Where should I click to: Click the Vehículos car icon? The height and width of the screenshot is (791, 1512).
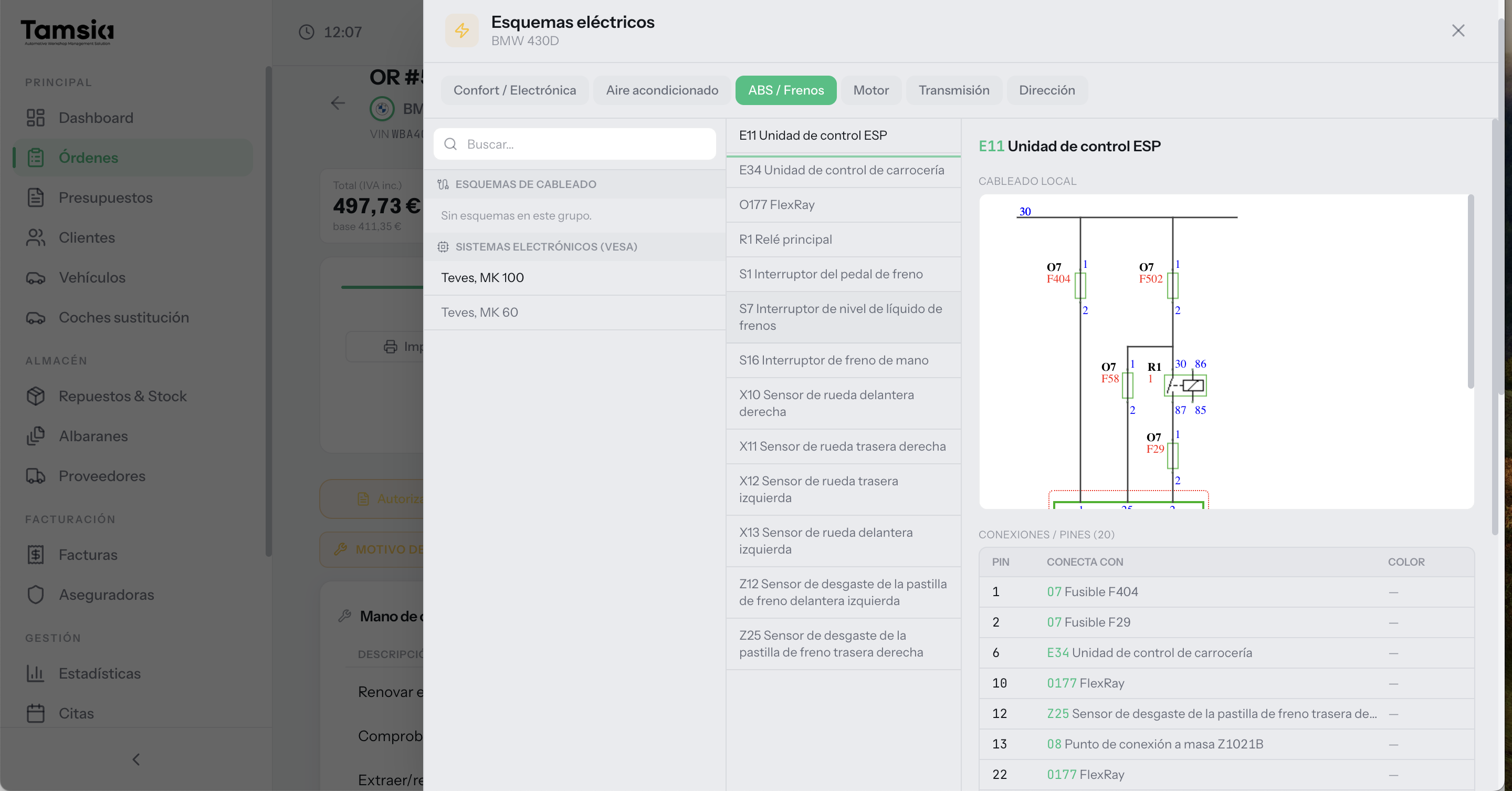35,277
